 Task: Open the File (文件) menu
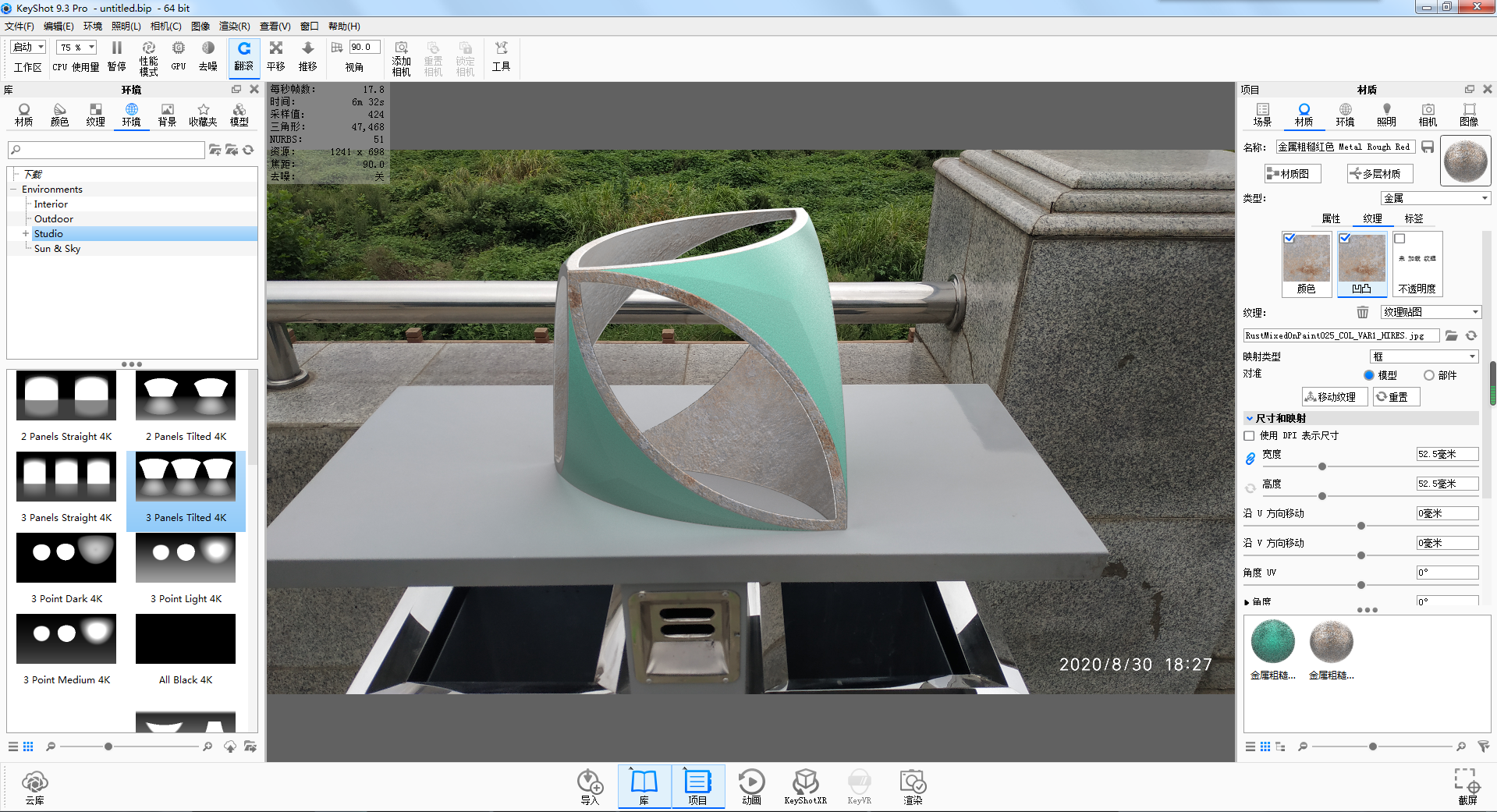tap(20, 27)
